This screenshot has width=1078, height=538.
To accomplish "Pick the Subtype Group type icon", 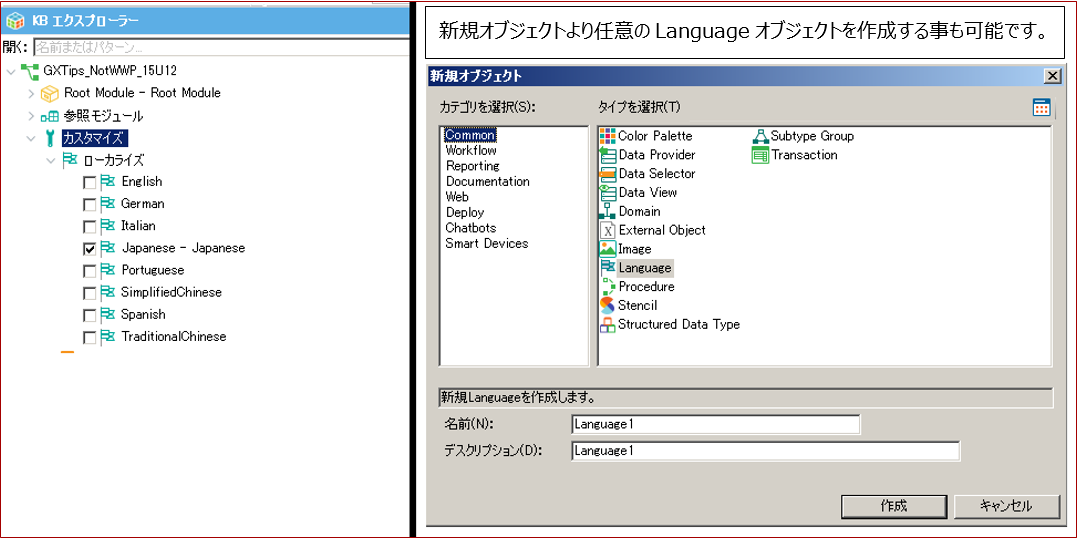I will 760,136.
